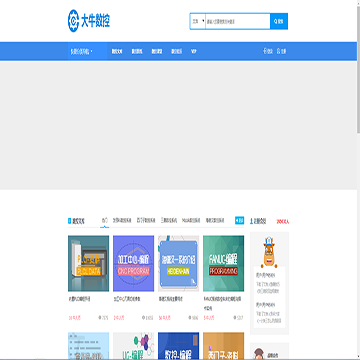360x360 pixels.
Task: Open the HEIDENHAIN blue thumbnail card
Action: (178, 263)
